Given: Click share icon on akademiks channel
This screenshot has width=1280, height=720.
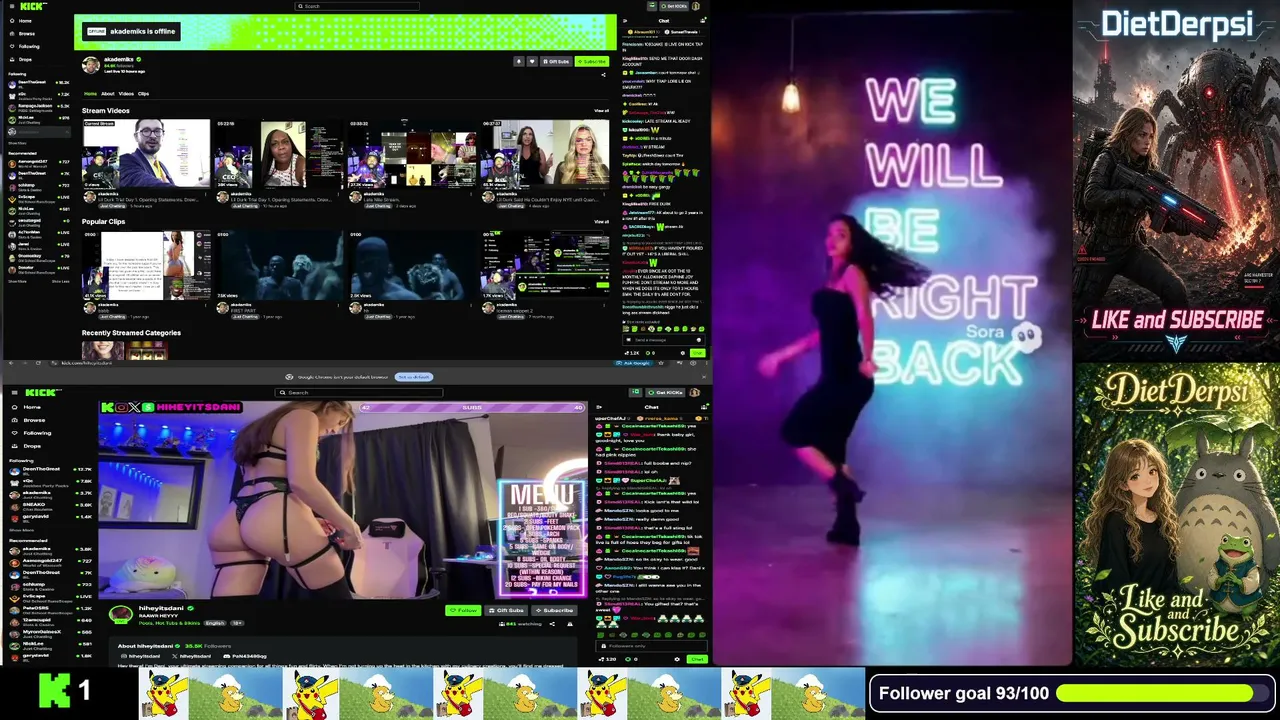Looking at the screenshot, I should tap(603, 74).
